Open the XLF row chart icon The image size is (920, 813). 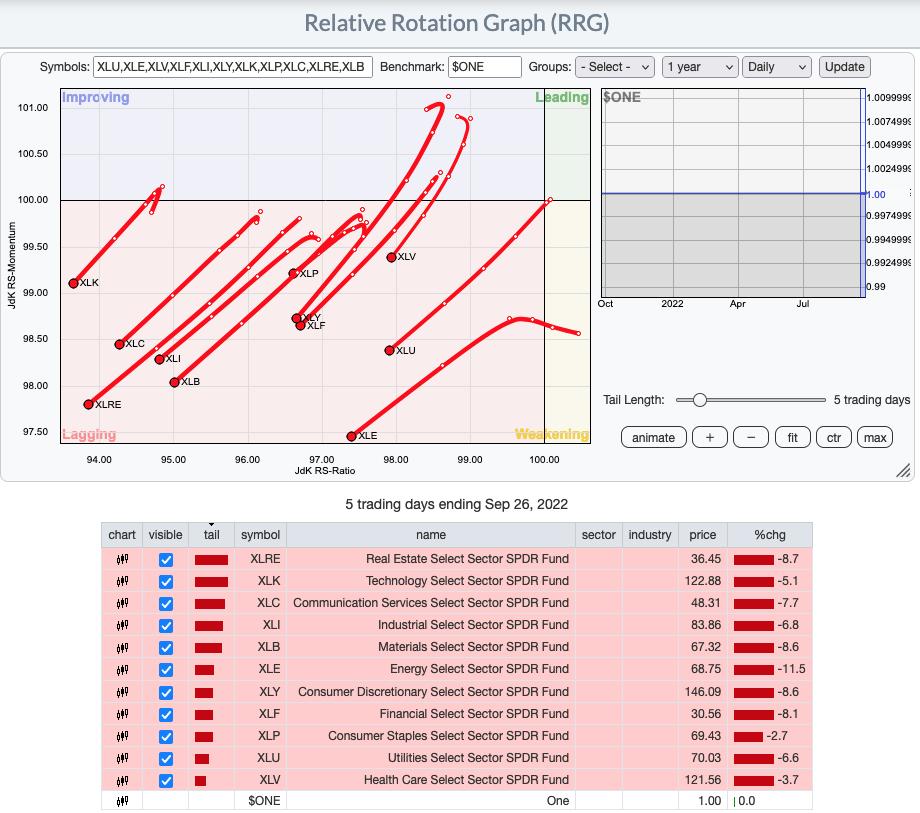[122, 714]
